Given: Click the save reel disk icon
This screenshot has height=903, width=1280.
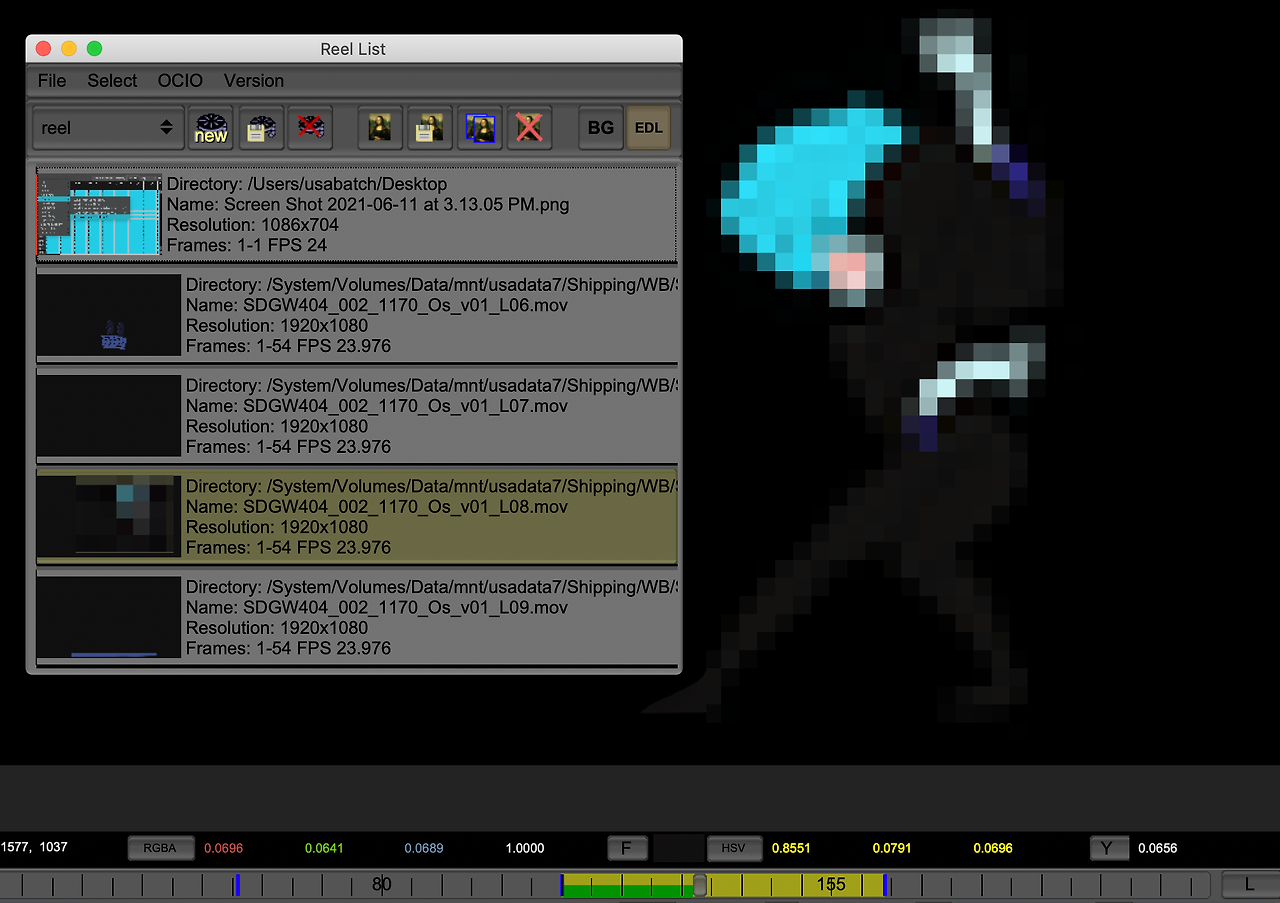Looking at the screenshot, I should [261, 128].
